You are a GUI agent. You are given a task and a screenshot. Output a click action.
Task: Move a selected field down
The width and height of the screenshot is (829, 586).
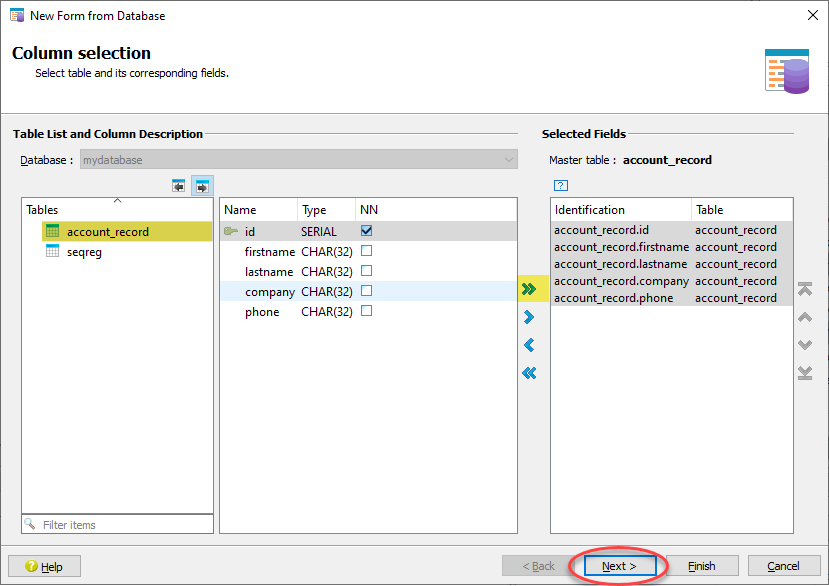pyautogui.click(x=805, y=345)
